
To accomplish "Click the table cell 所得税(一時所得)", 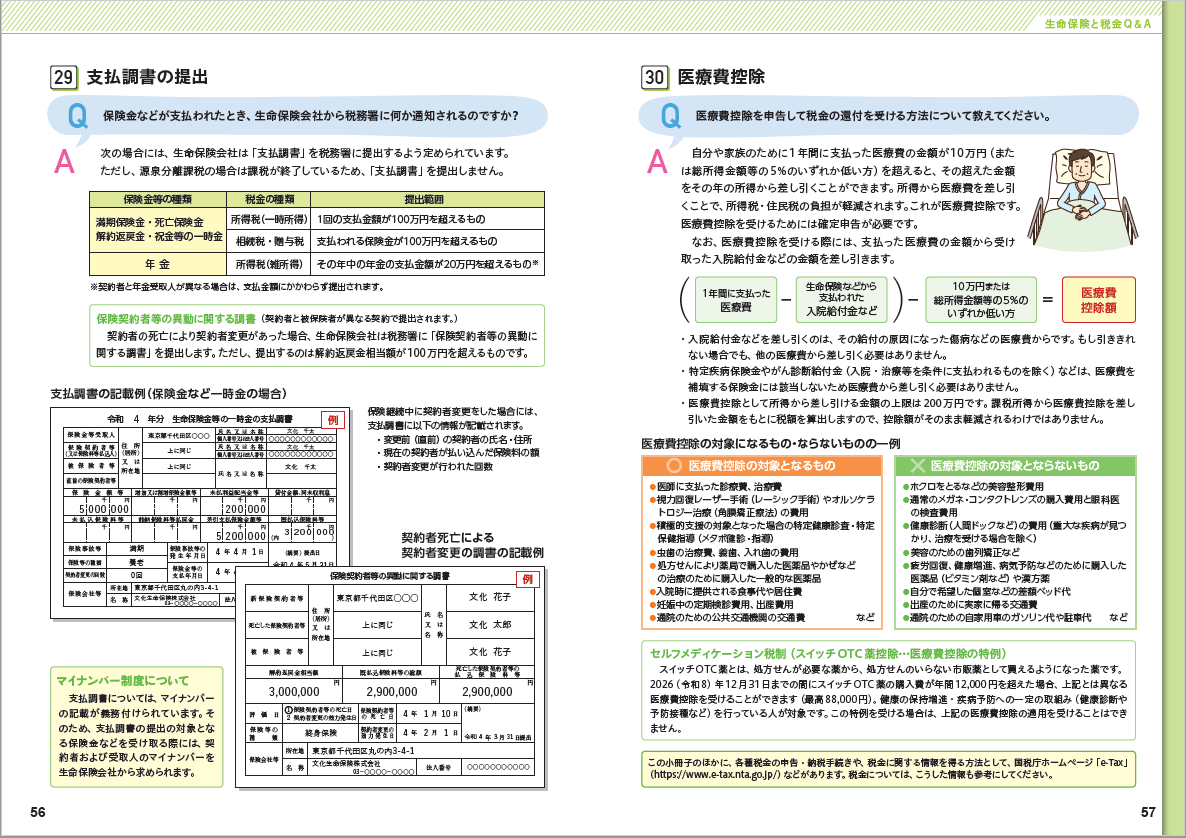I will [x=269, y=219].
